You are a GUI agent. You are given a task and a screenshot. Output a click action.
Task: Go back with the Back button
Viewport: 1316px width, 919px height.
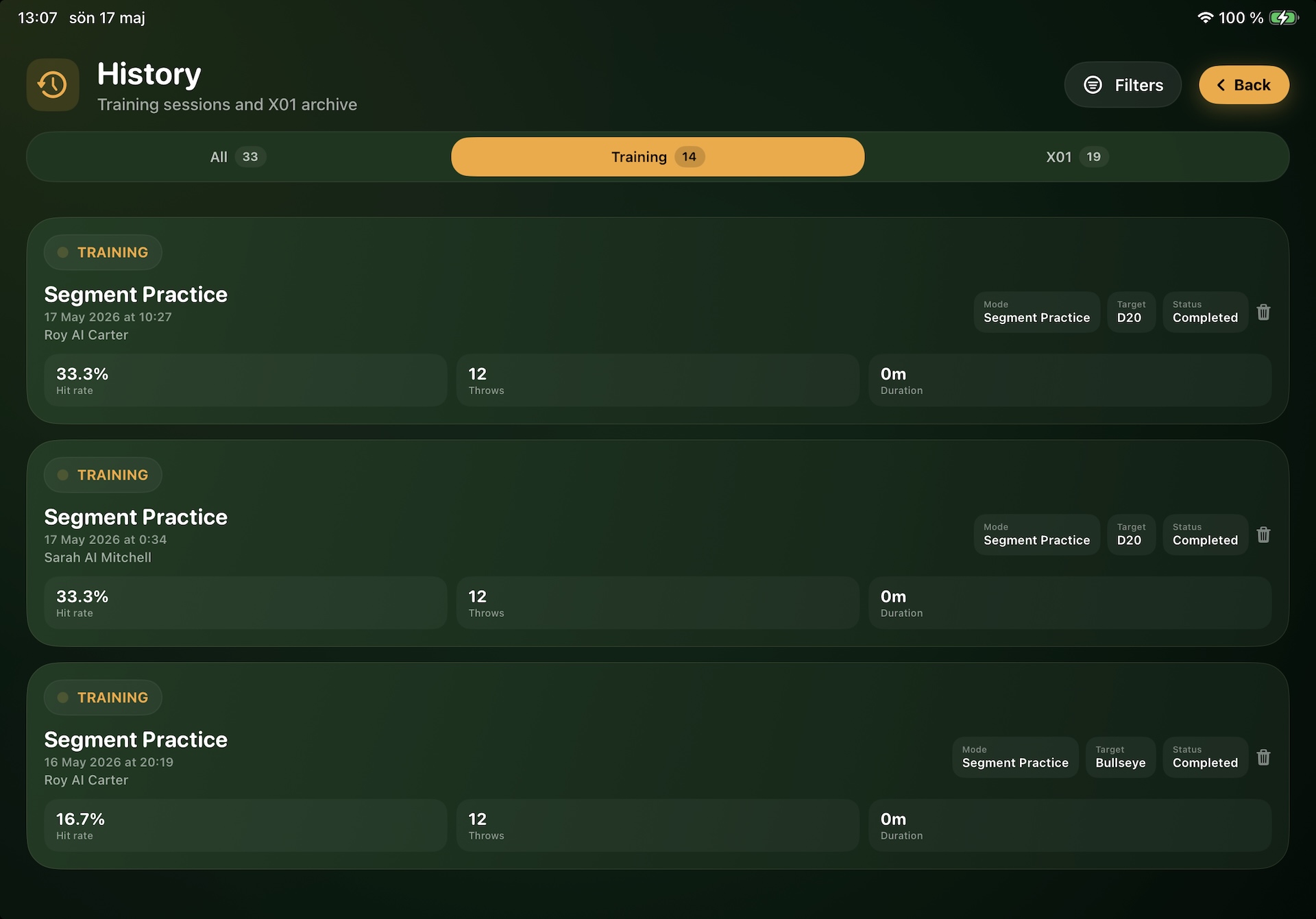1243,85
